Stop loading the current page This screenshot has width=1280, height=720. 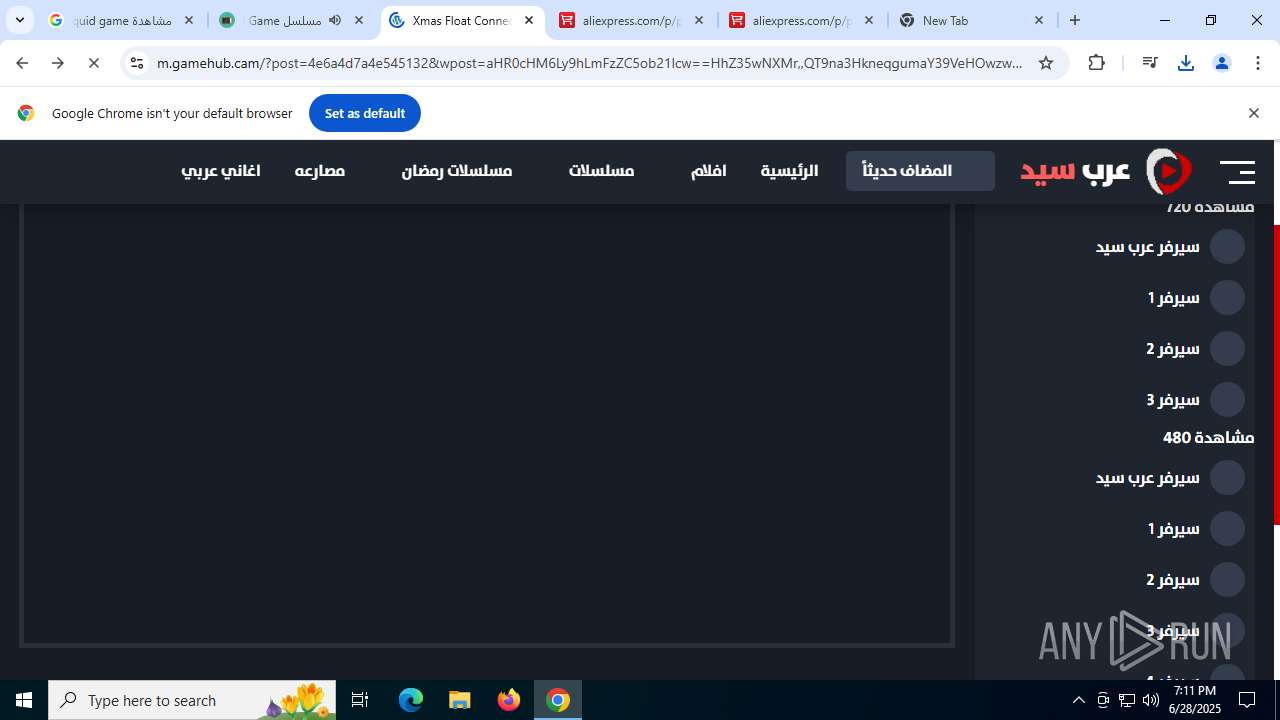coord(94,63)
